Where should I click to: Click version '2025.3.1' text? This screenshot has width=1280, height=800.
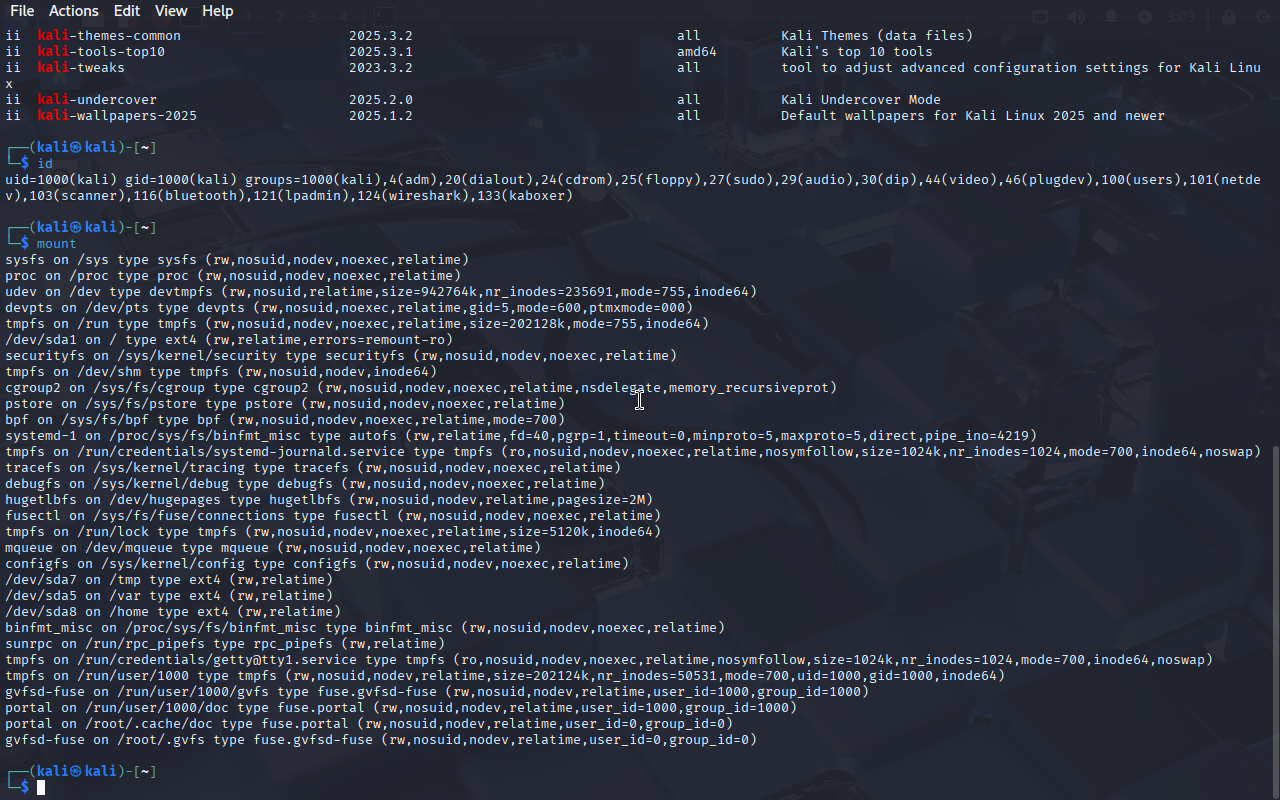tap(381, 52)
